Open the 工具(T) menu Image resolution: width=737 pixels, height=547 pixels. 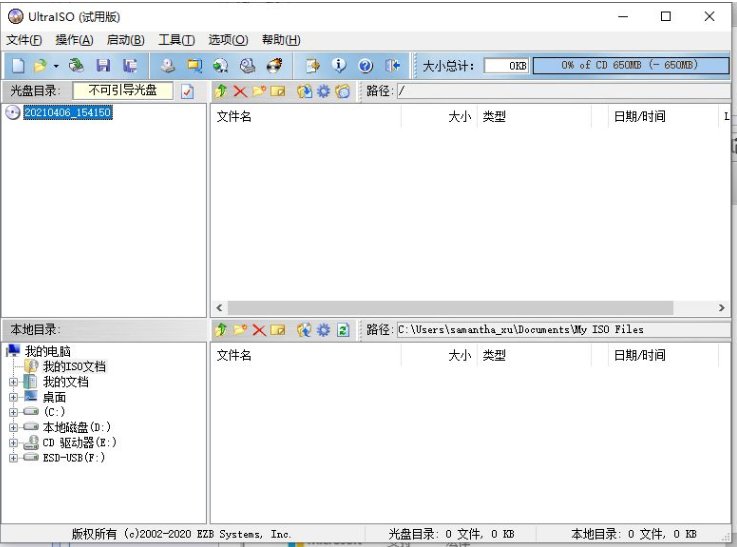coord(176,40)
